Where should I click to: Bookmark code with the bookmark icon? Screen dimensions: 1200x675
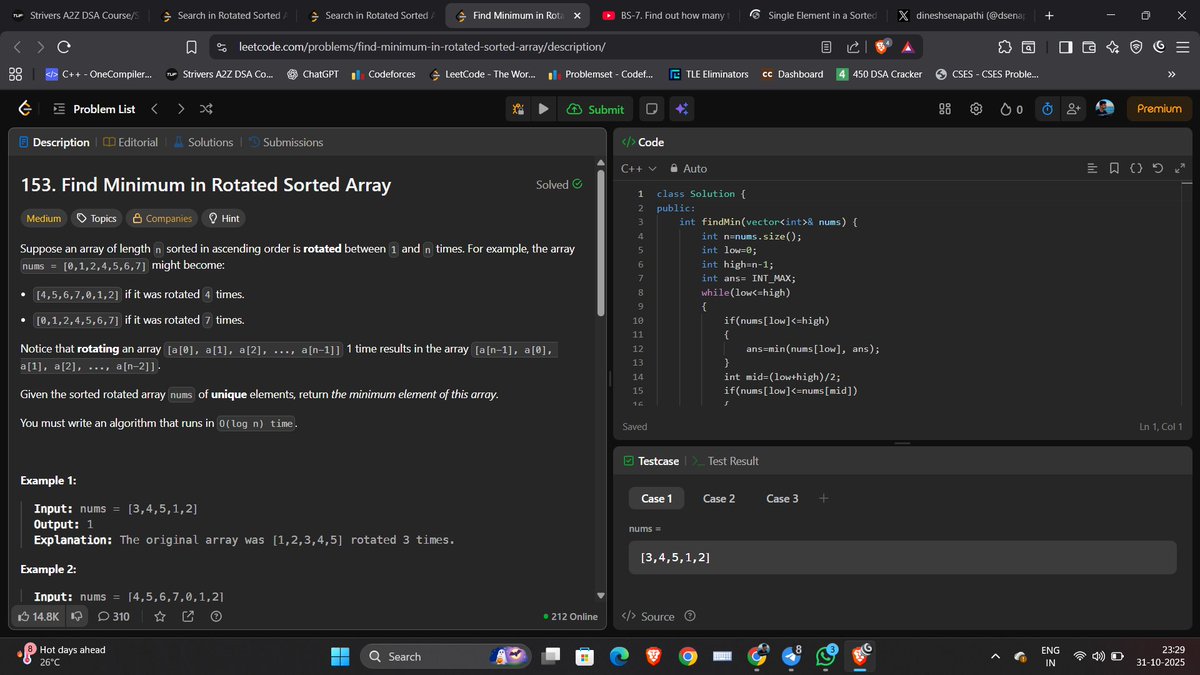pyautogui.click(x=1114, y=168)
